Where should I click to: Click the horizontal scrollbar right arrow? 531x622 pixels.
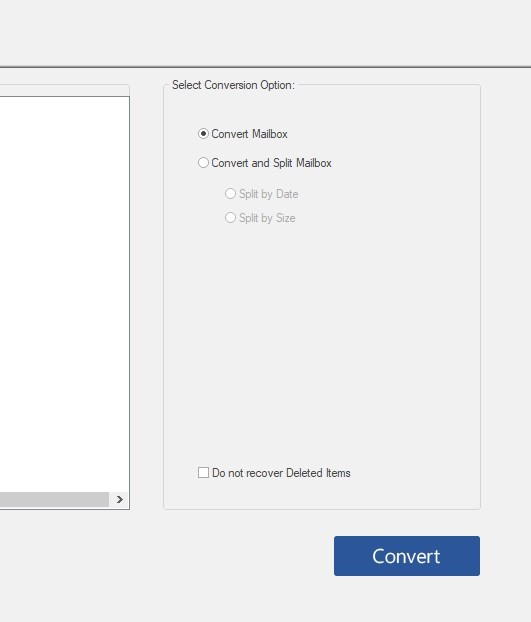click(x=119, y=499)
